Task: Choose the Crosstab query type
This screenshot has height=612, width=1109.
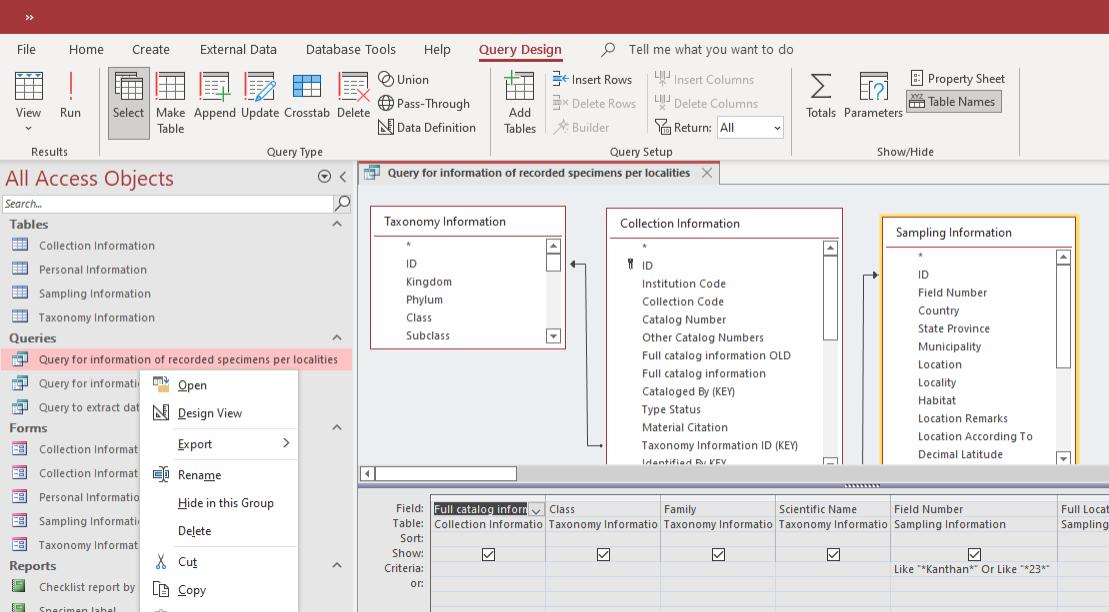Action: pos(307,95)
